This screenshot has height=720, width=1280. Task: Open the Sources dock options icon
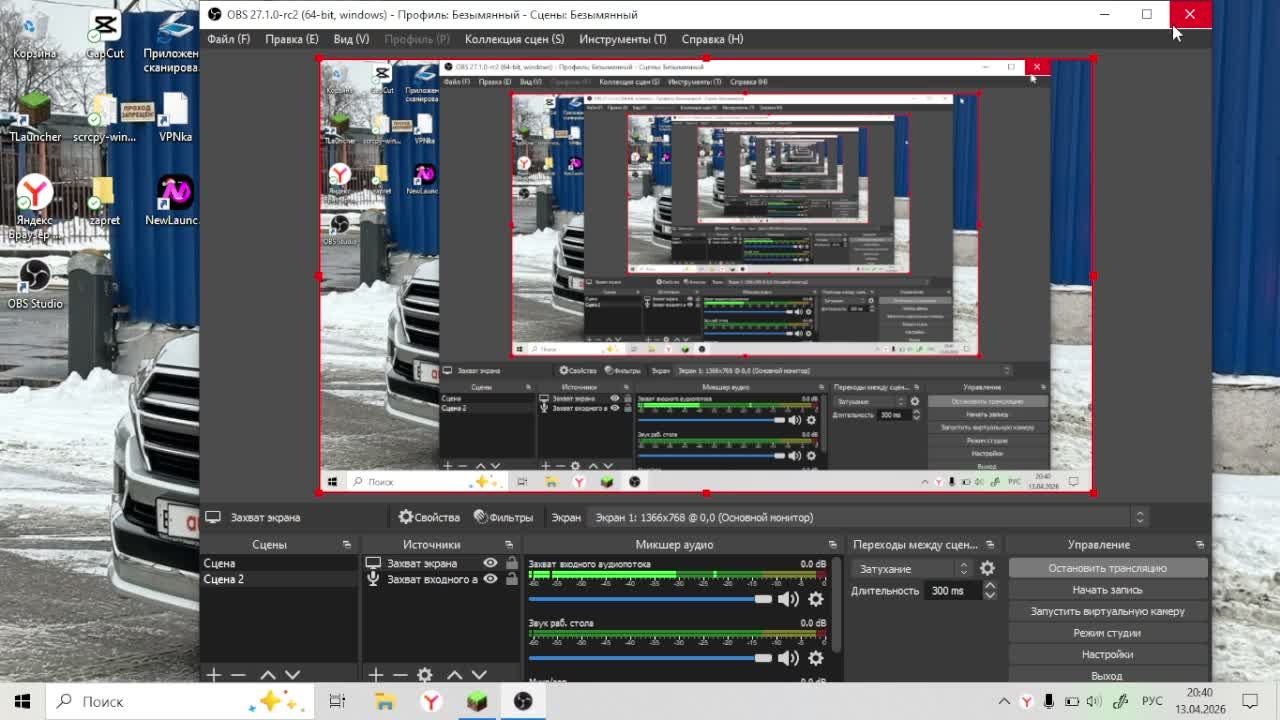coord(509,545)
